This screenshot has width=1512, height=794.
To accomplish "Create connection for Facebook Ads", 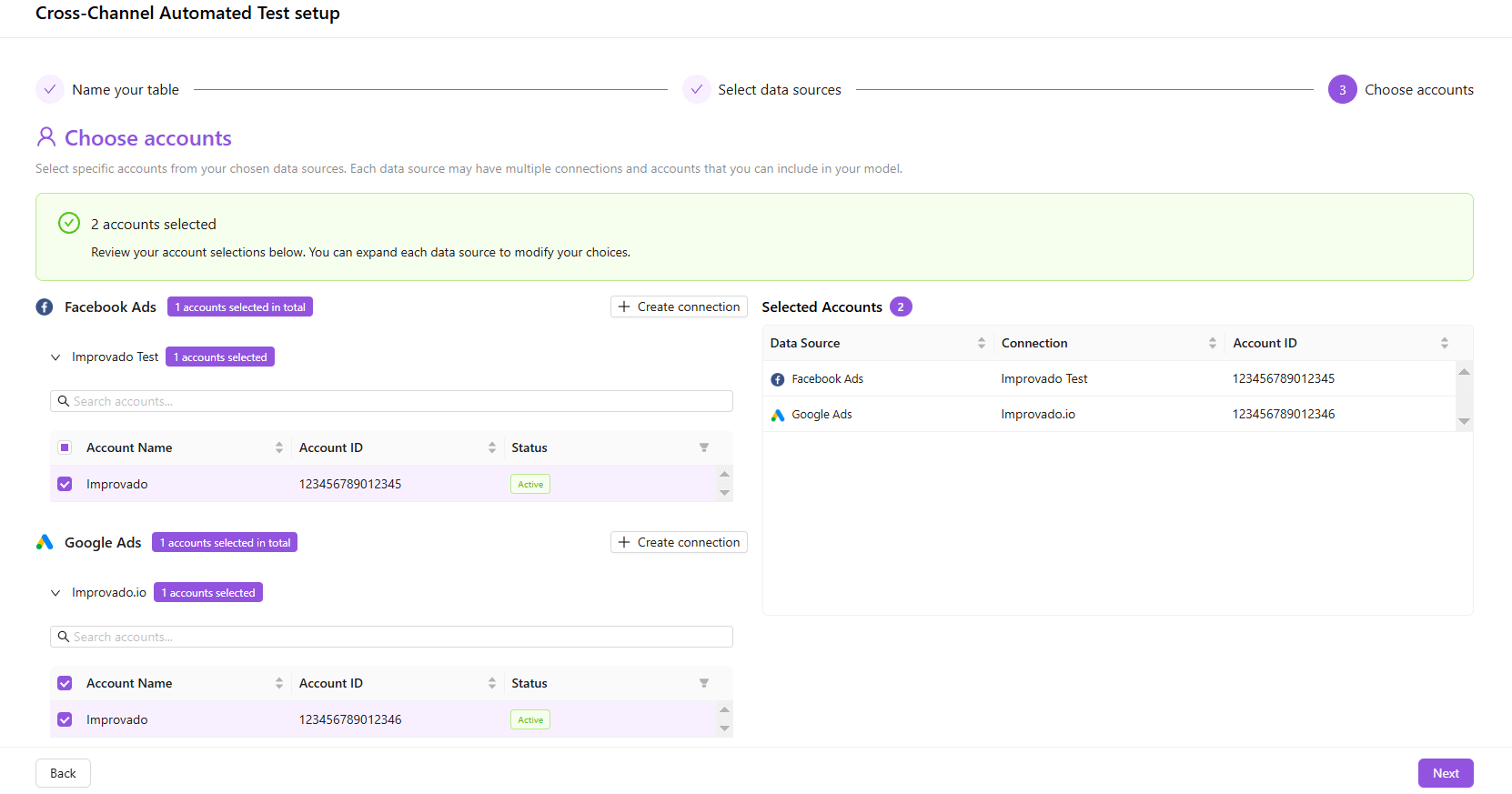I will [x=679, y=307].
